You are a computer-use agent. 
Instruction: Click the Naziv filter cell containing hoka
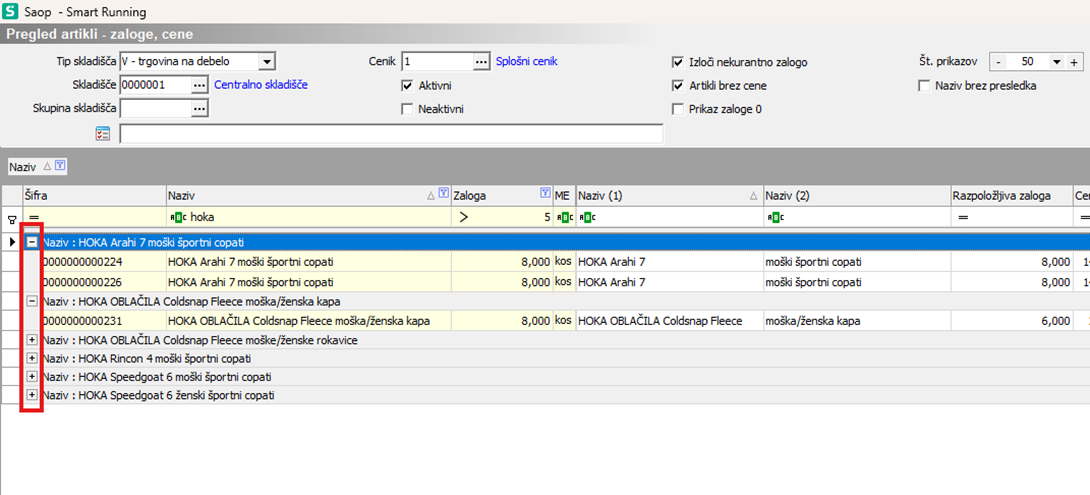[309, 218]
